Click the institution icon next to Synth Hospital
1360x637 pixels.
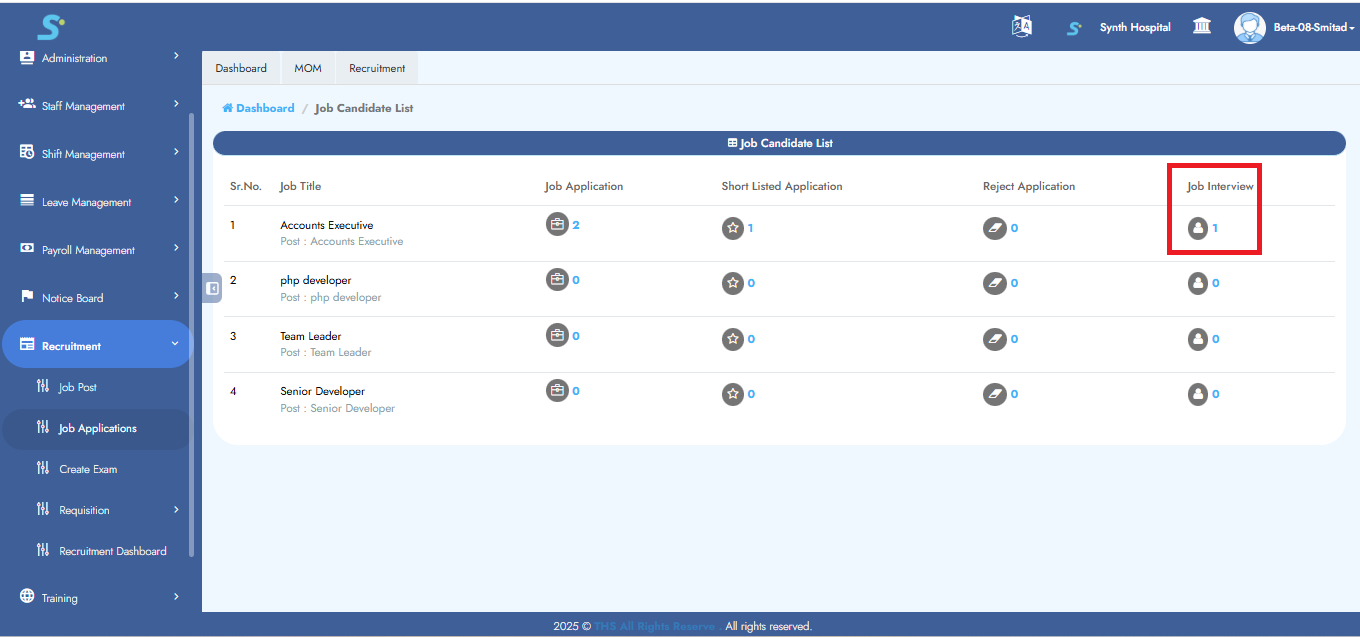coord(1201,25)
